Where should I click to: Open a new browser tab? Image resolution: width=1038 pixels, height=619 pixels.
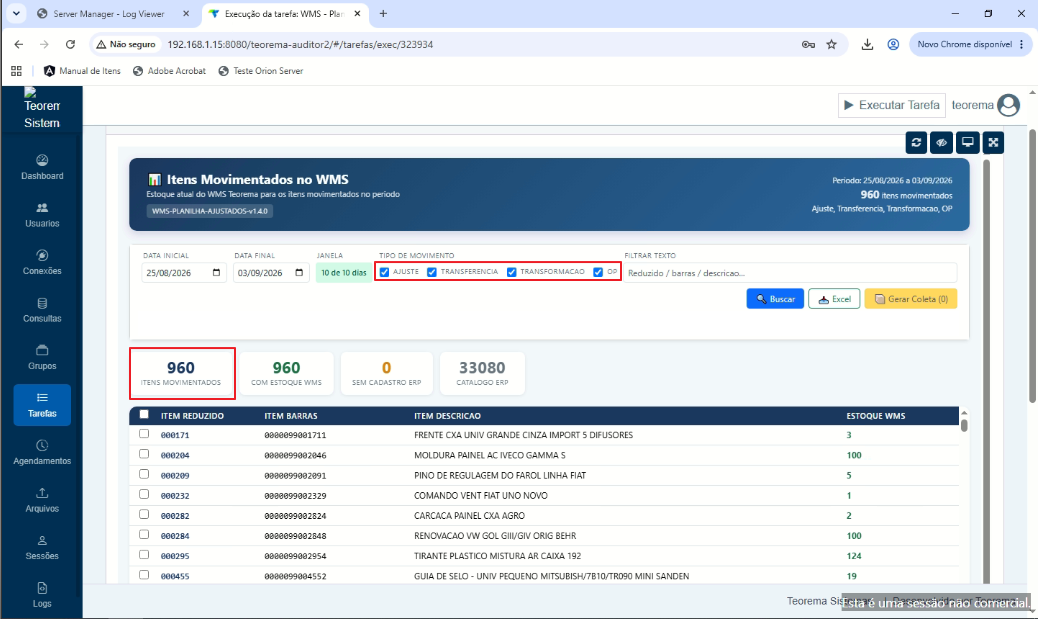pyautogui.click(x=383, y=13)
